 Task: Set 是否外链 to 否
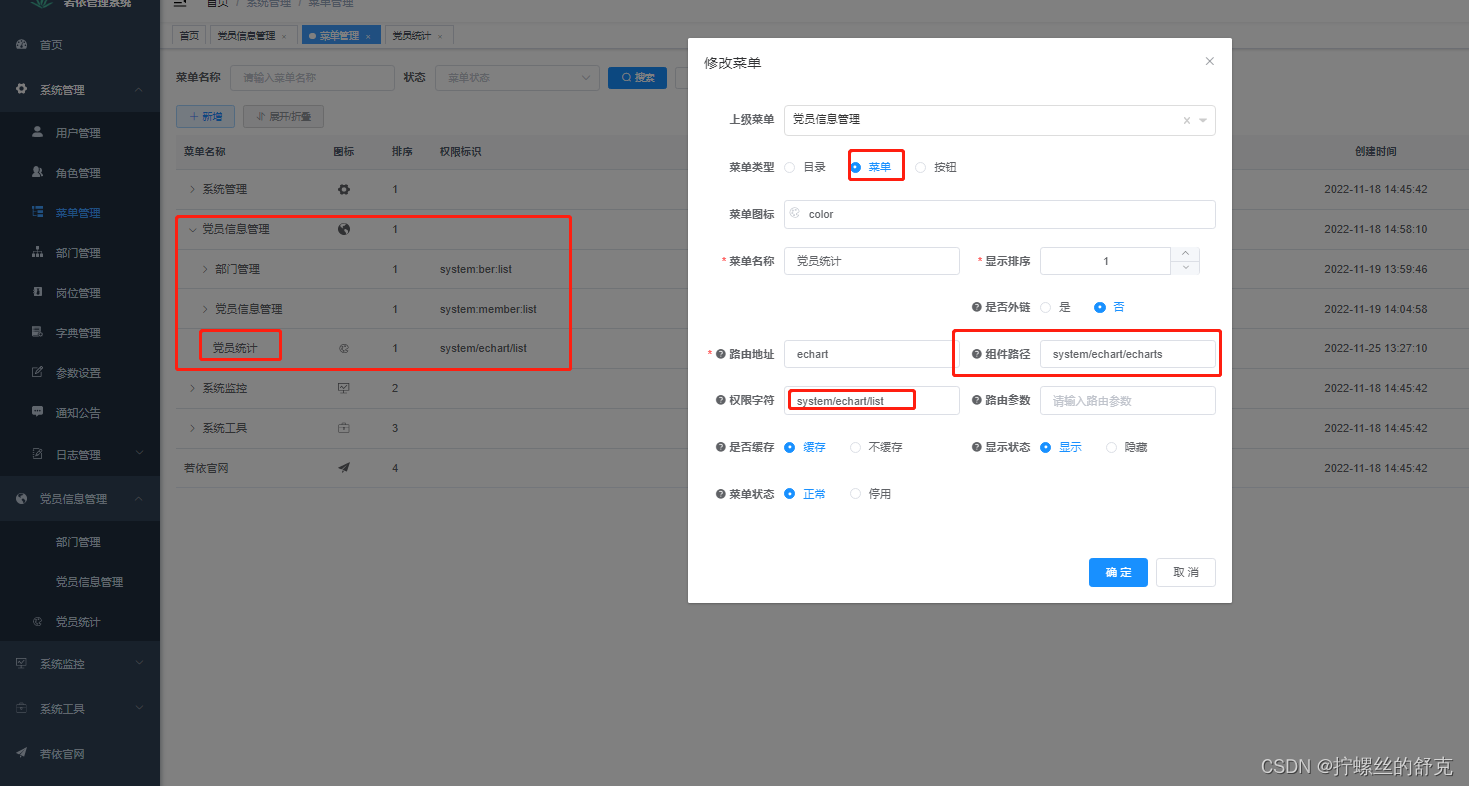[1100, 307]
